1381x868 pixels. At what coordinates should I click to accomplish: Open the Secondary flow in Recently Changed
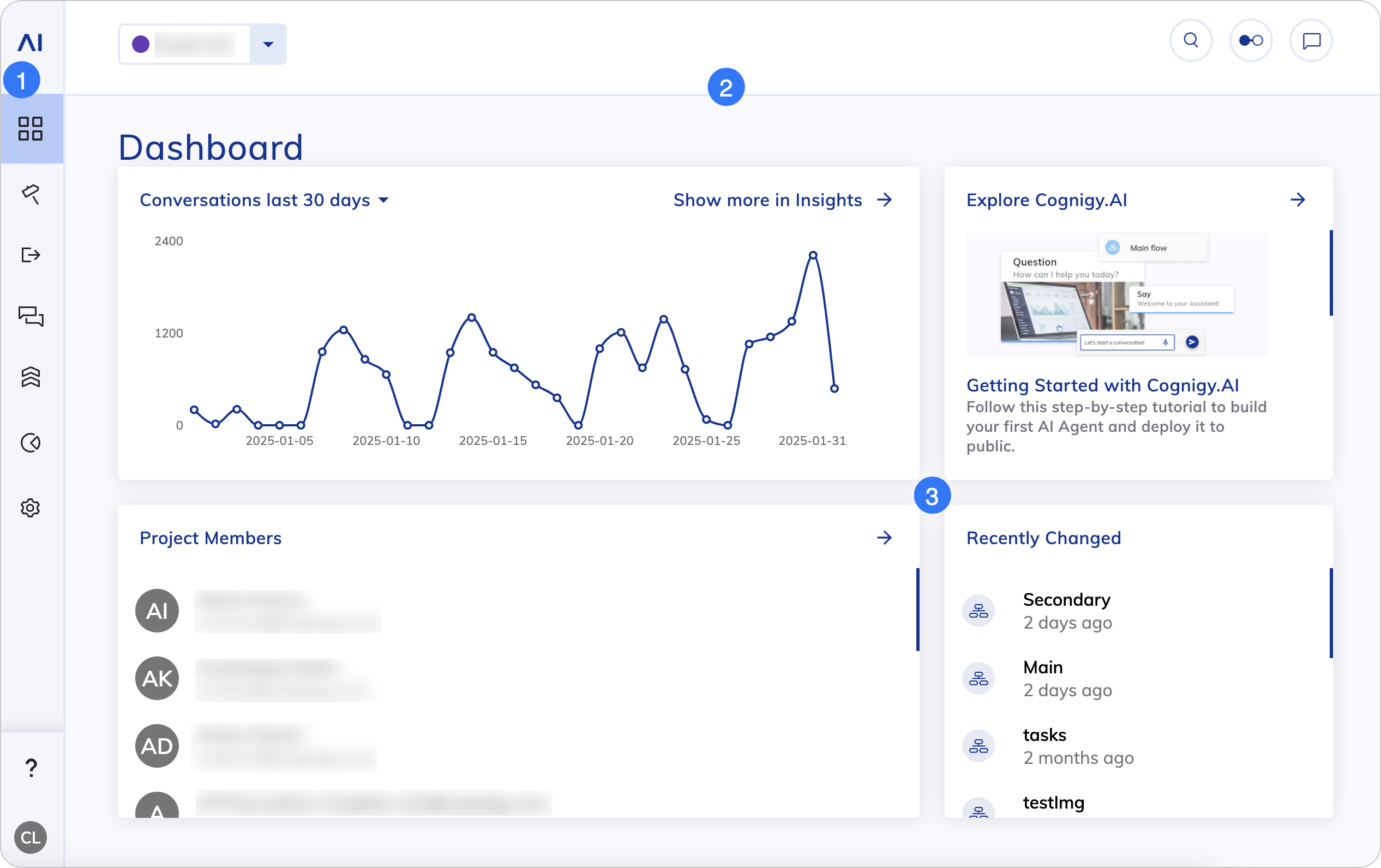point(1066,600)
